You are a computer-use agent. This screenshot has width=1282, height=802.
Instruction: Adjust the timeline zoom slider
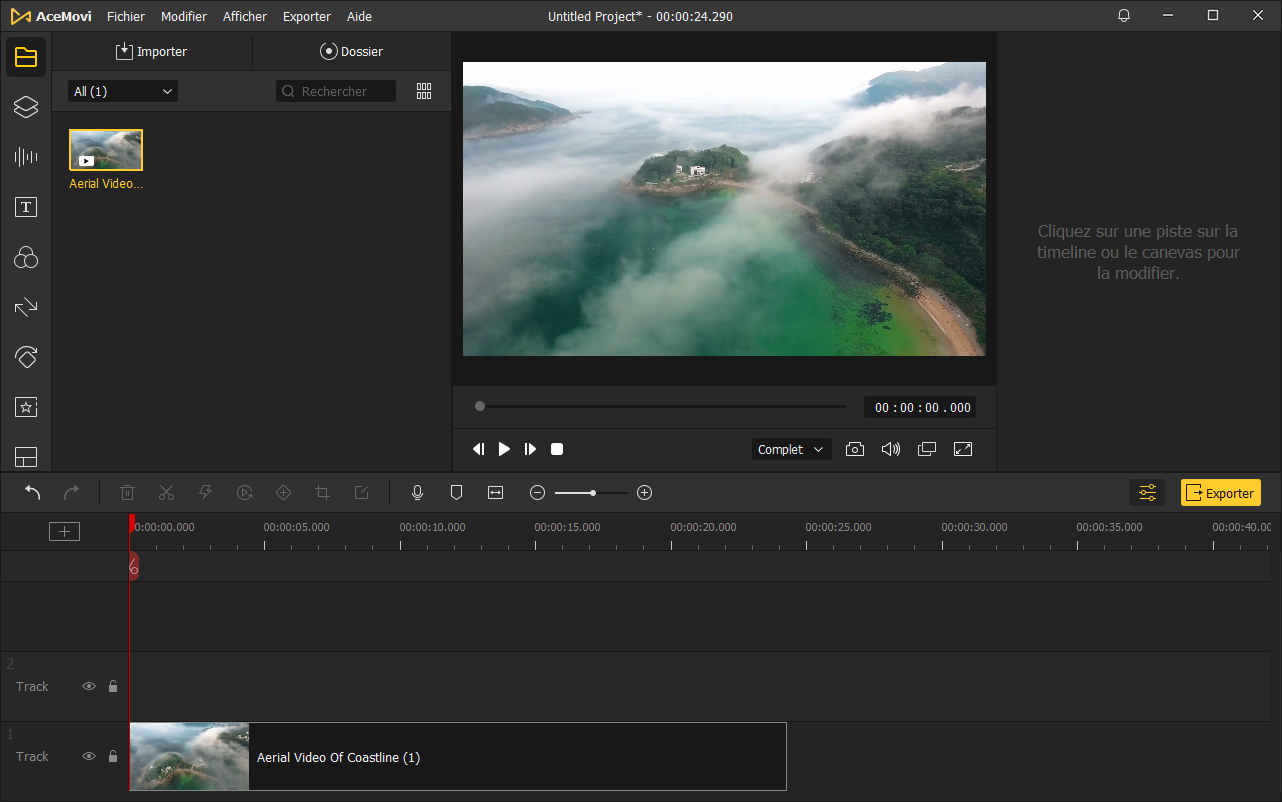(593, 493)
